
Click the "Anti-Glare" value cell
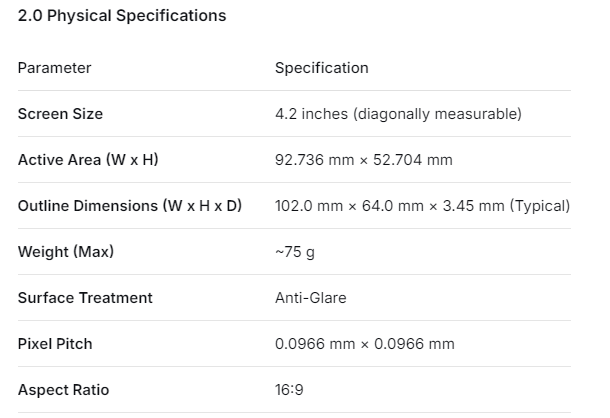click(310, 298)
